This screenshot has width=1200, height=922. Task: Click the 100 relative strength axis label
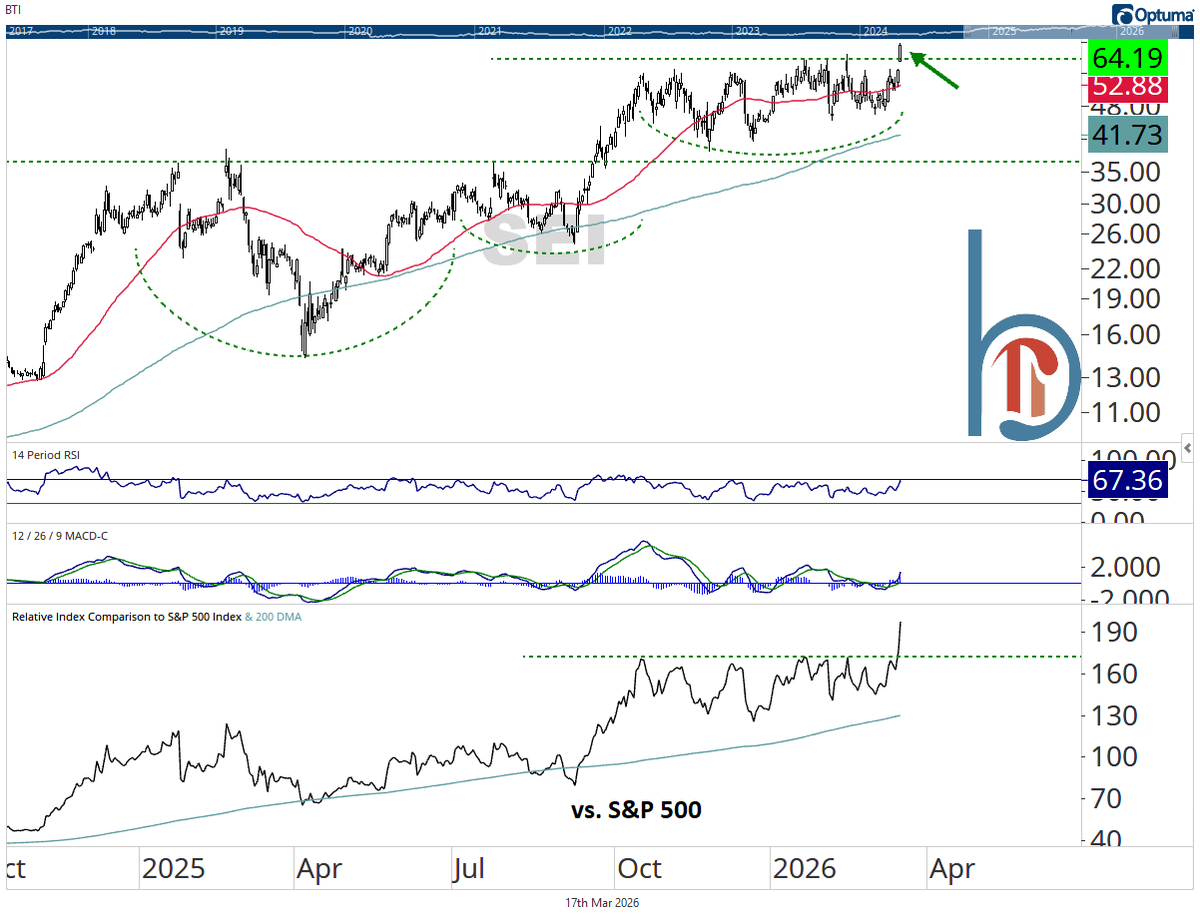(x=1114, y=757)
